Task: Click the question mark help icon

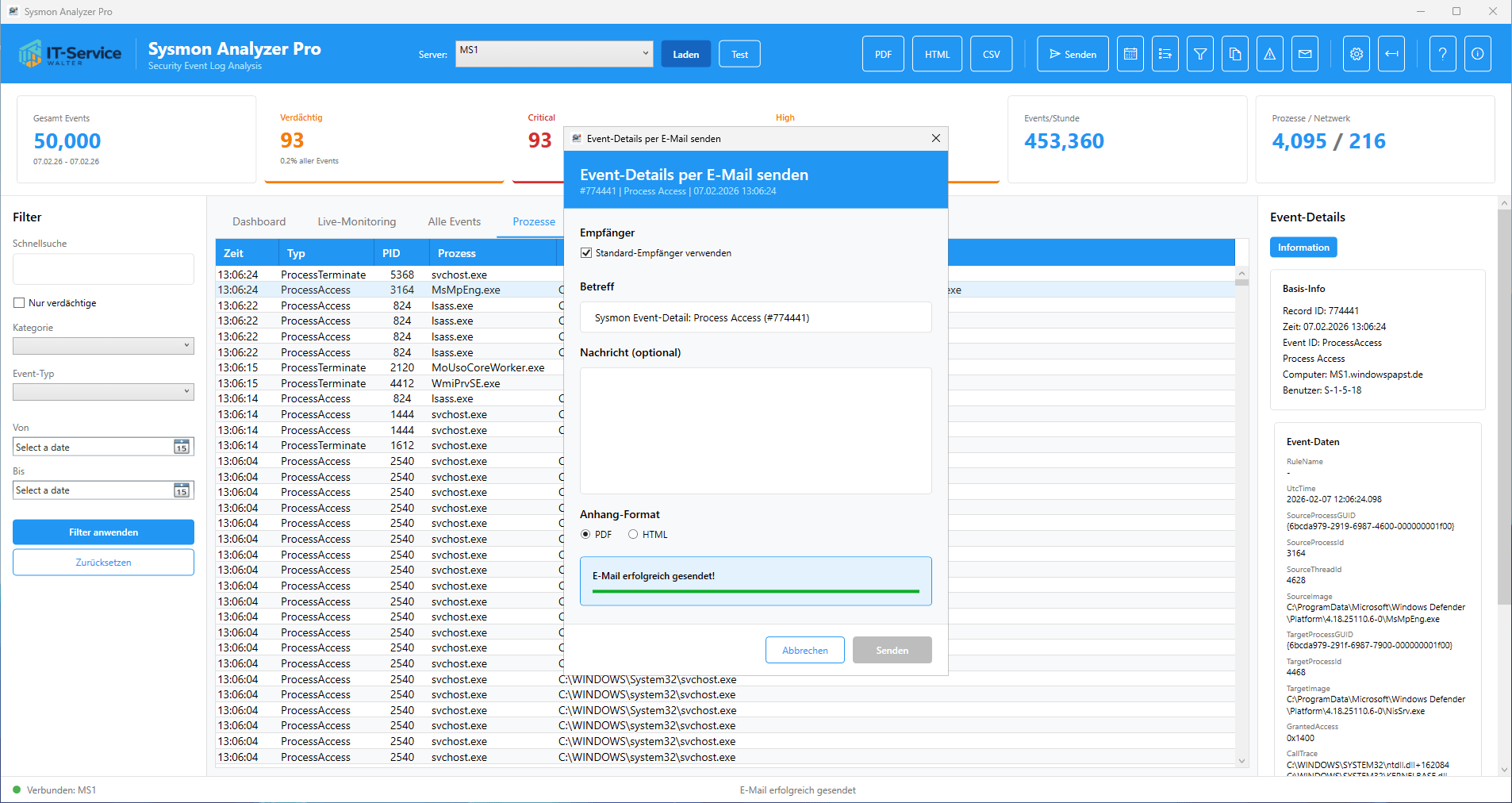Action: 1442,54
